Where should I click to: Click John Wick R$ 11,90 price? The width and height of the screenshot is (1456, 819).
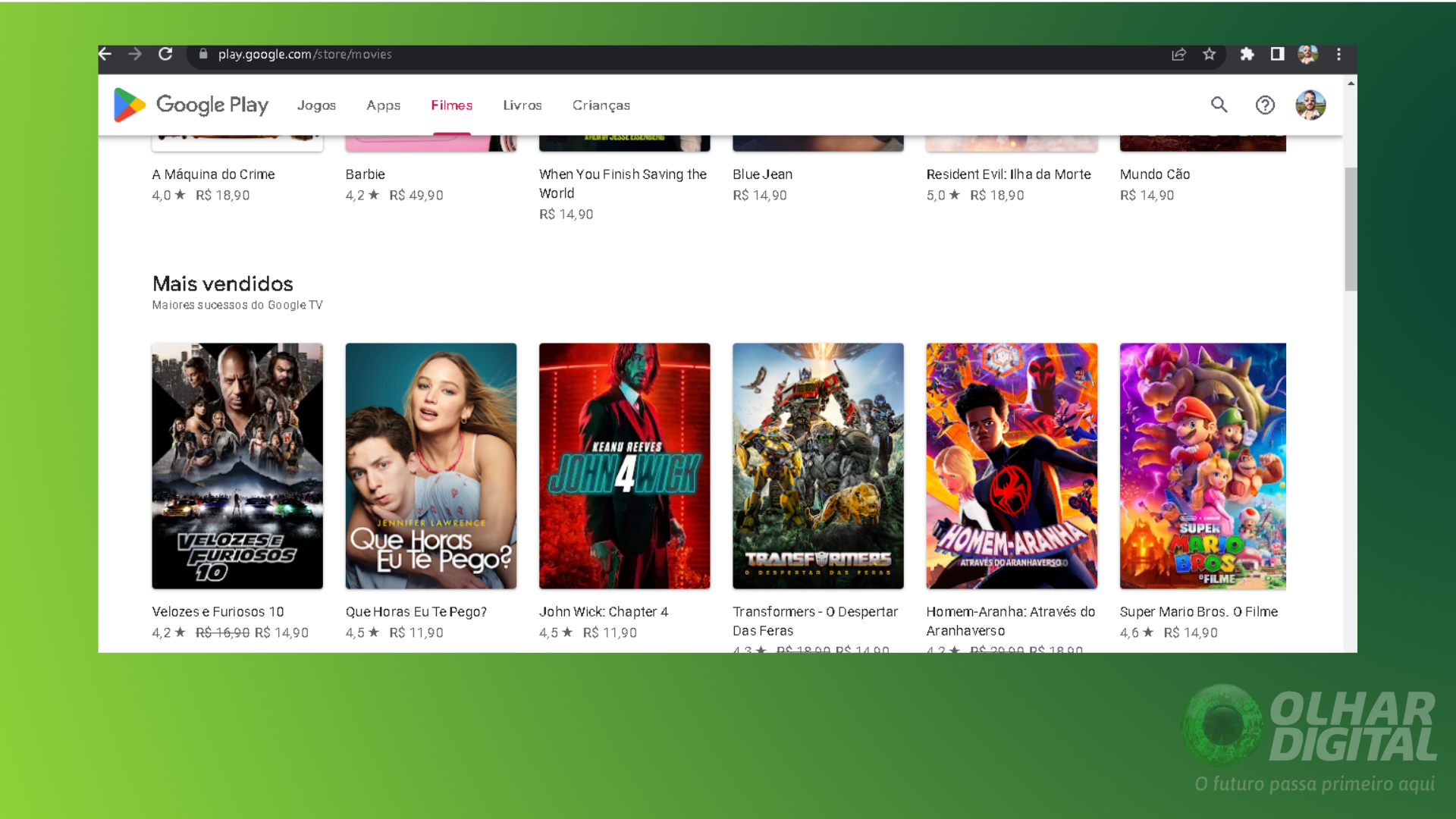610,633
